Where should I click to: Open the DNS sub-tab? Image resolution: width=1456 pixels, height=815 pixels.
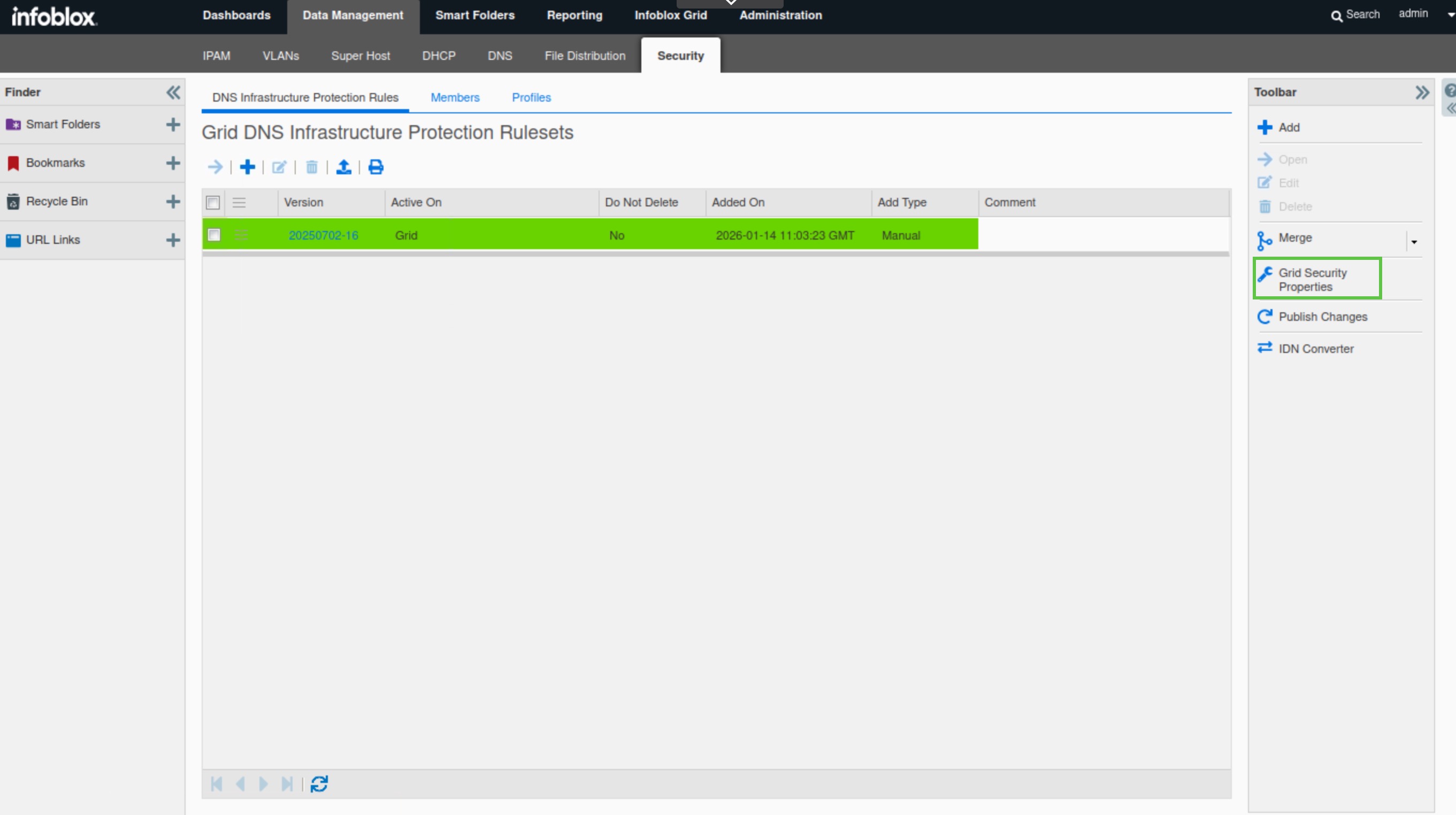click(x=500, y=56)
